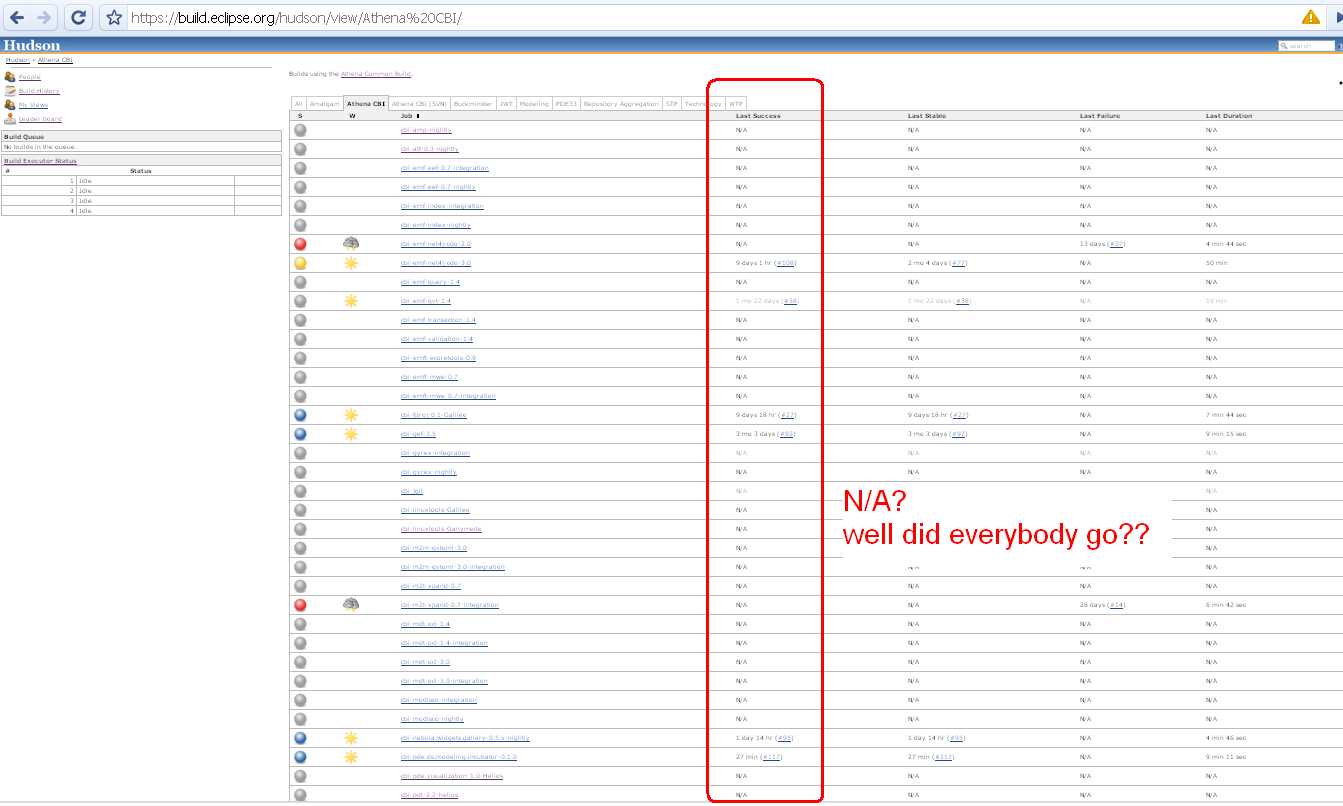Sort the table by the Job column header
This screenshot has height=806, width=1343.
tap(409, 116)
